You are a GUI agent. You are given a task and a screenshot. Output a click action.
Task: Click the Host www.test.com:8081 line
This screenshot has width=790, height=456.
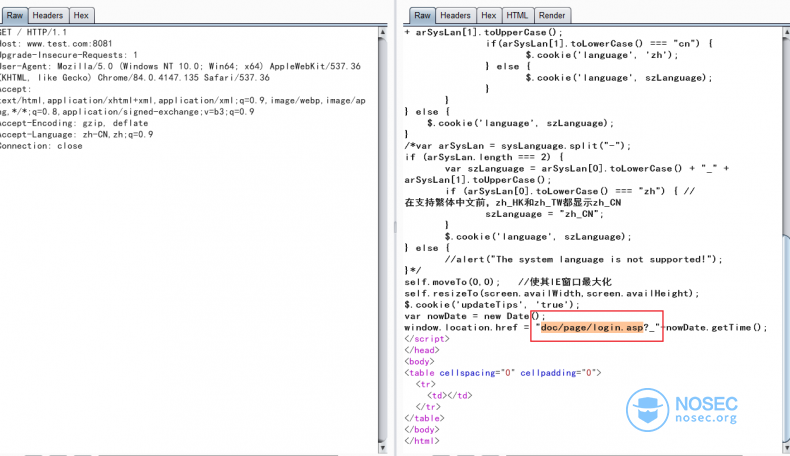[56, 44]
